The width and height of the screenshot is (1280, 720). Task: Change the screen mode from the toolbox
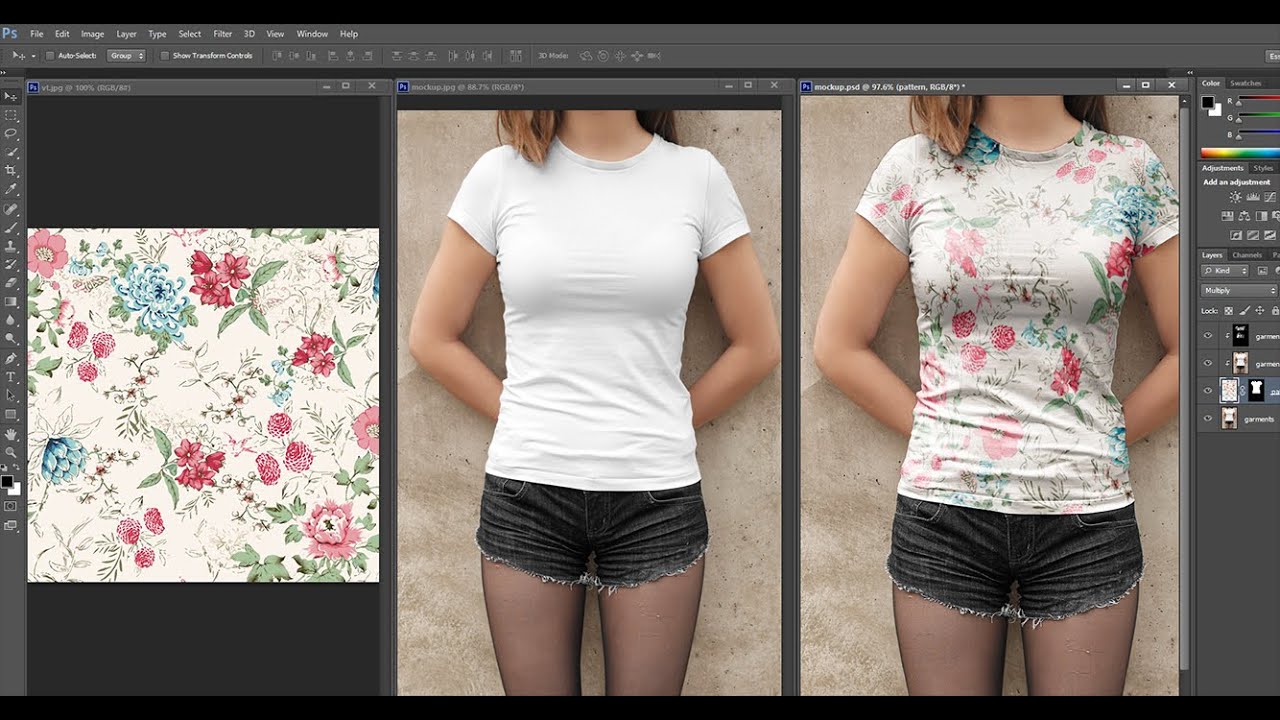[11, 525]
